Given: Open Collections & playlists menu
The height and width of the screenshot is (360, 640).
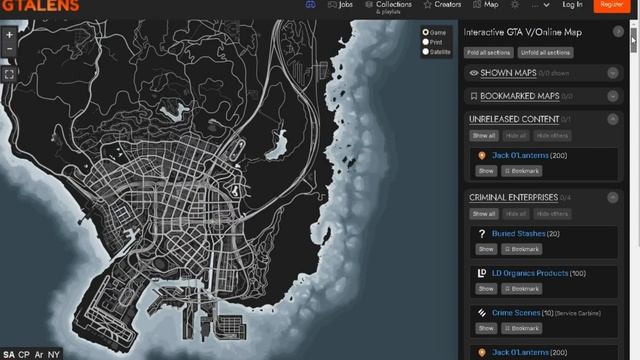Looking at the screenshot, I should coord(388,7).
